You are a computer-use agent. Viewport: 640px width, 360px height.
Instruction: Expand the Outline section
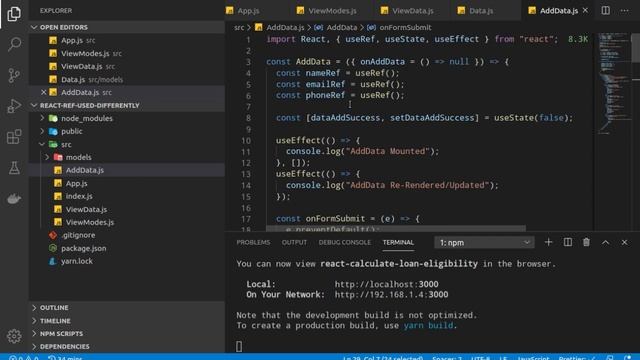tap(127, 307)
